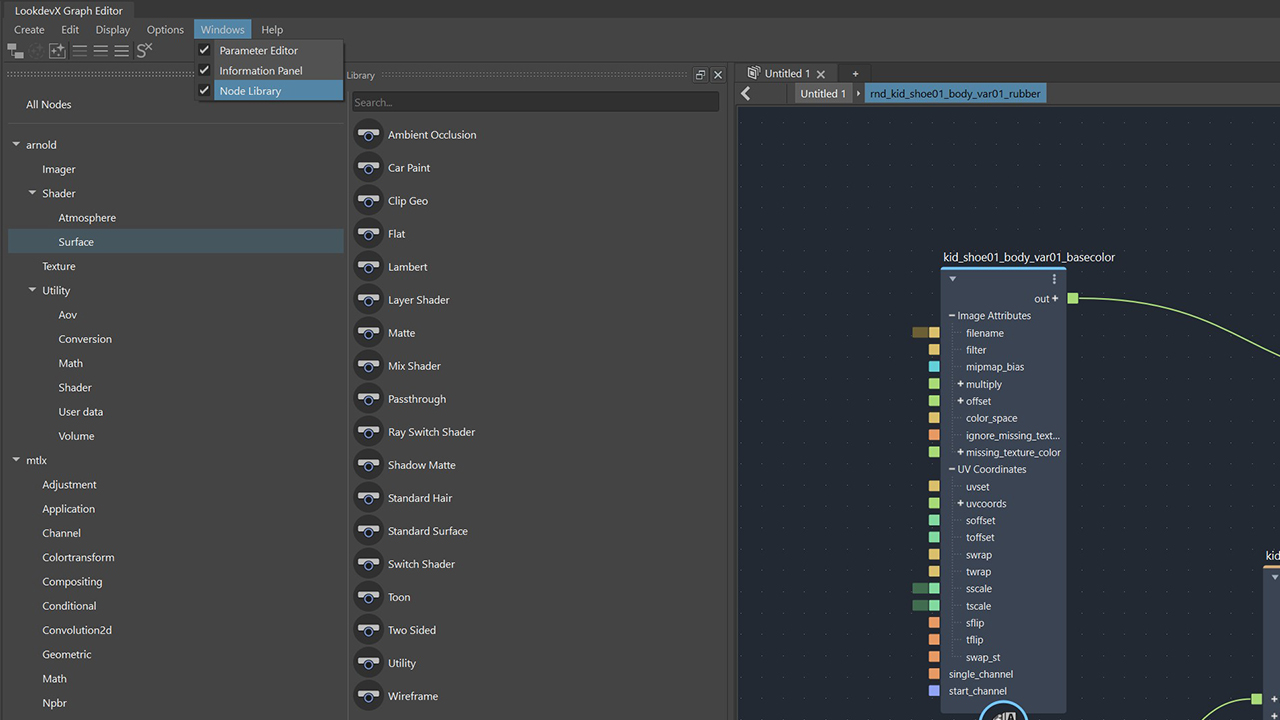
Task: Click the node hierarchy toolbar icon
Action: [15, 50]
